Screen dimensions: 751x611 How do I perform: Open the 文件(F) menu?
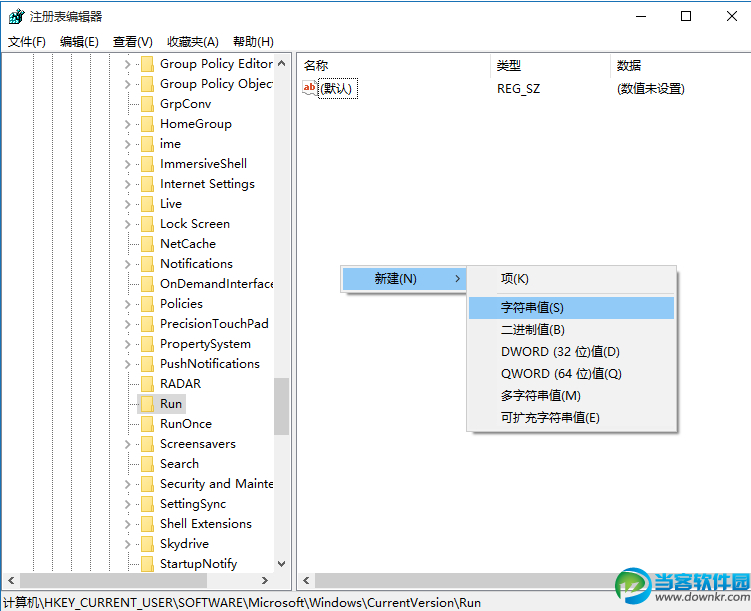tap(27, 42)
